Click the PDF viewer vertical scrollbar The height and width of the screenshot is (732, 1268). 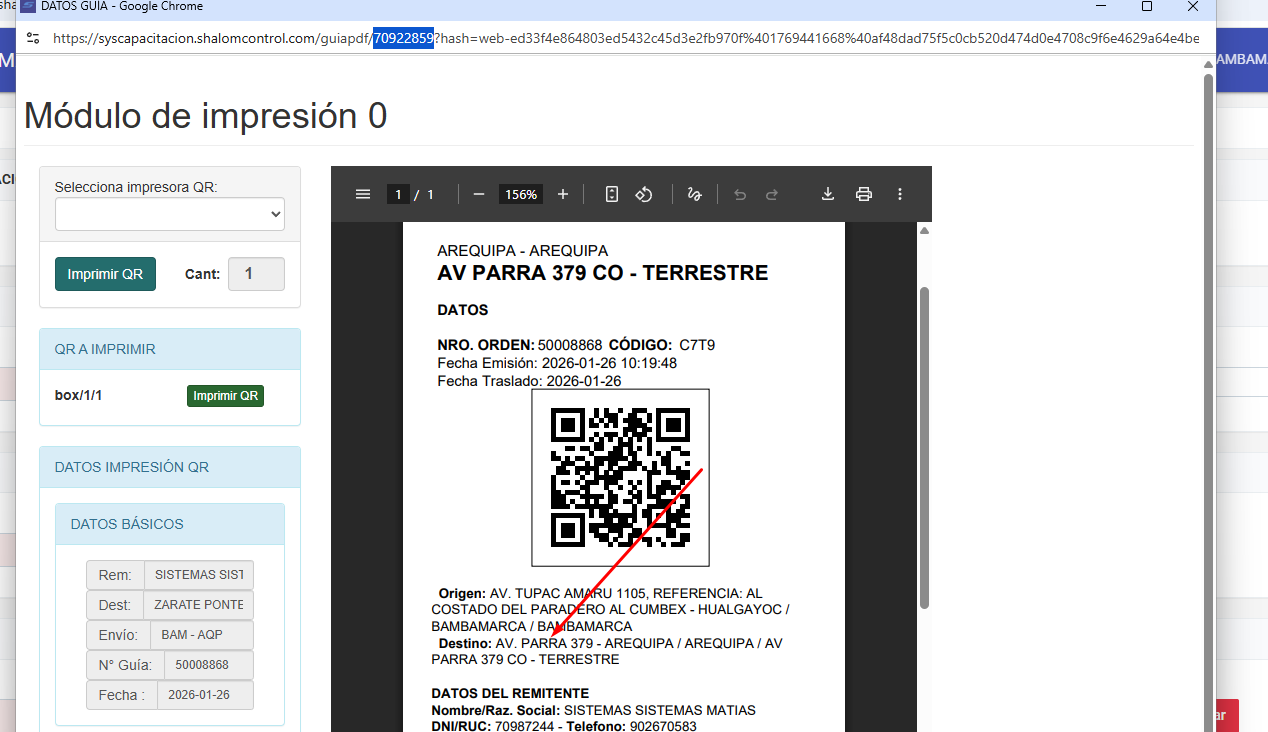tap(924, 450)
